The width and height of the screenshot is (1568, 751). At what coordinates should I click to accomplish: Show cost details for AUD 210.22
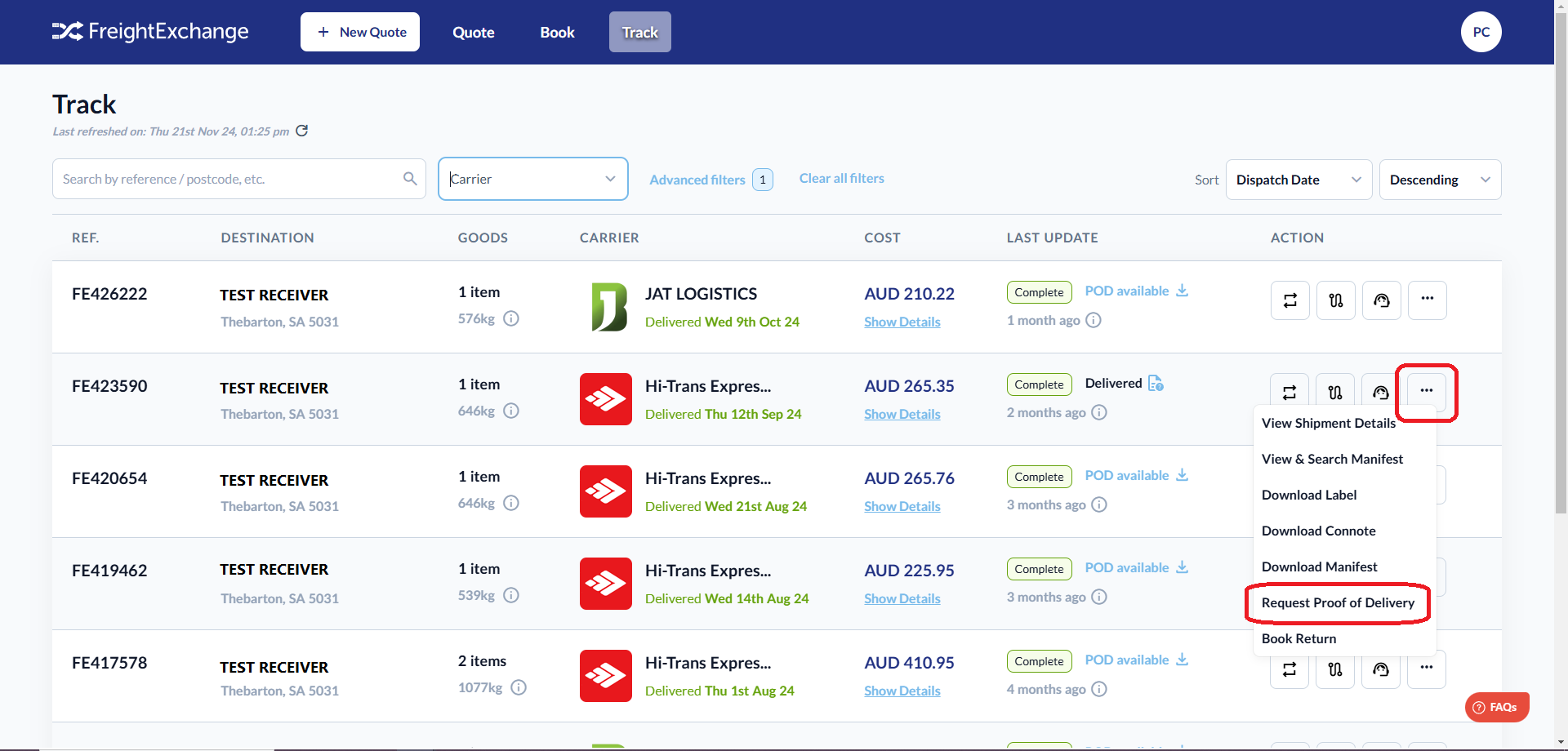pyautogui.click(x=902, y=322)
